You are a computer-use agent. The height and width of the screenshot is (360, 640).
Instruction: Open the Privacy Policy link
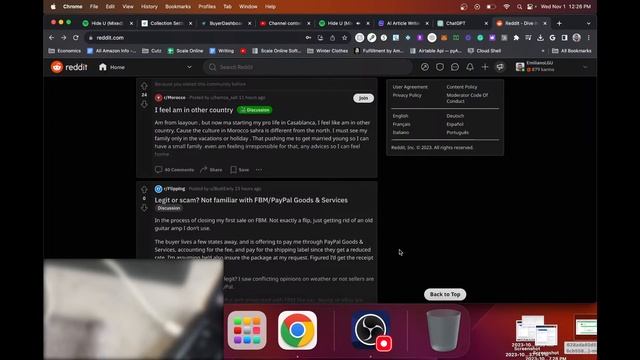[x=407, y=95]
